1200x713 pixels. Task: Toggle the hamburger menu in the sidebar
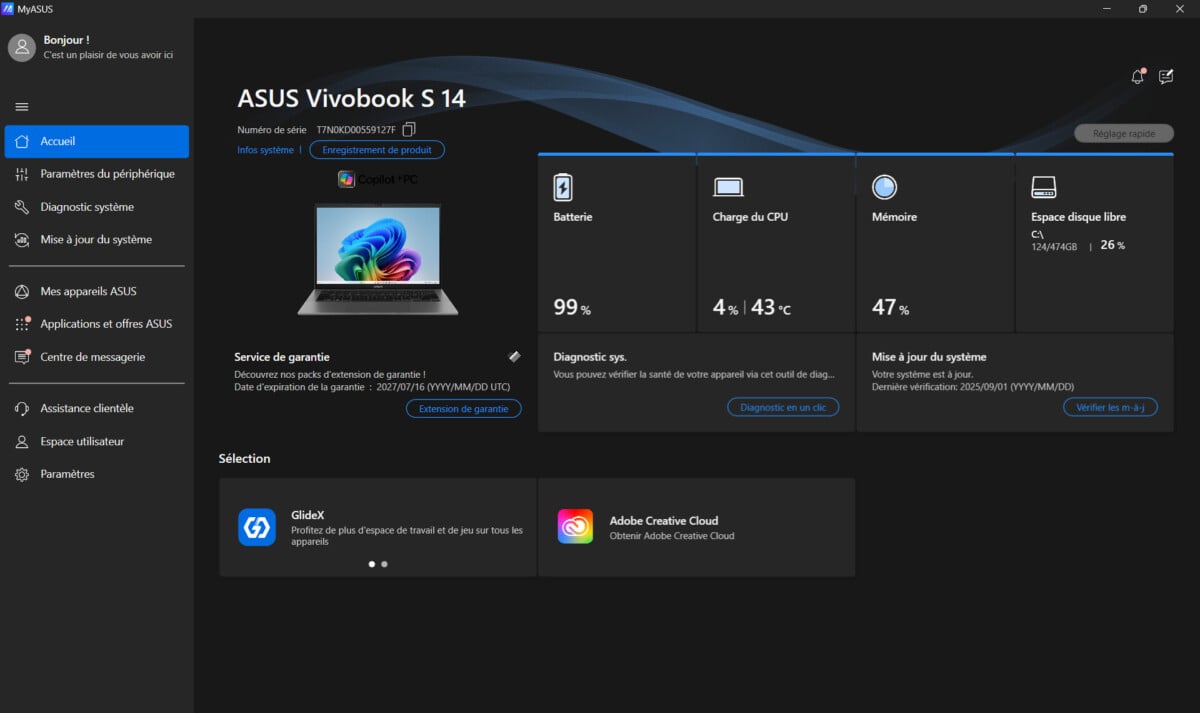(21, 107)
